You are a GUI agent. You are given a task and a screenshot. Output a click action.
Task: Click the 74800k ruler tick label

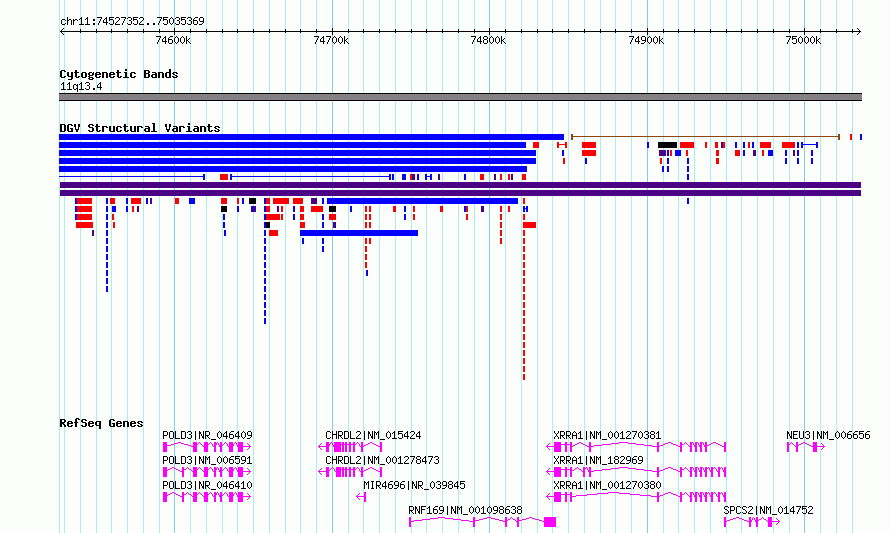tap(488, 41)
